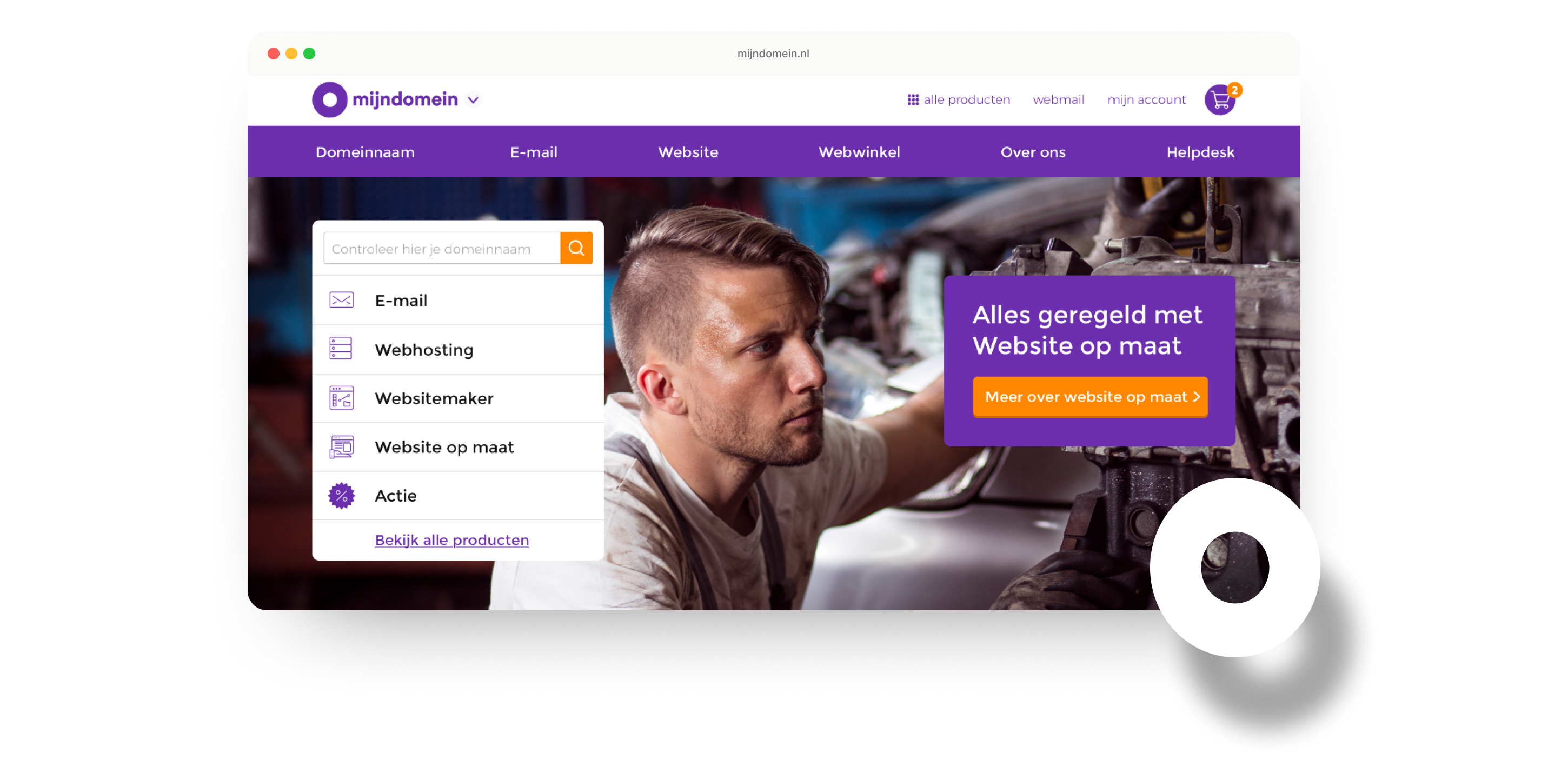The height and width of the screenshot is (780, 1568).
Task: Click the percent badge Actie icon
Action: [x=341, y=495]
